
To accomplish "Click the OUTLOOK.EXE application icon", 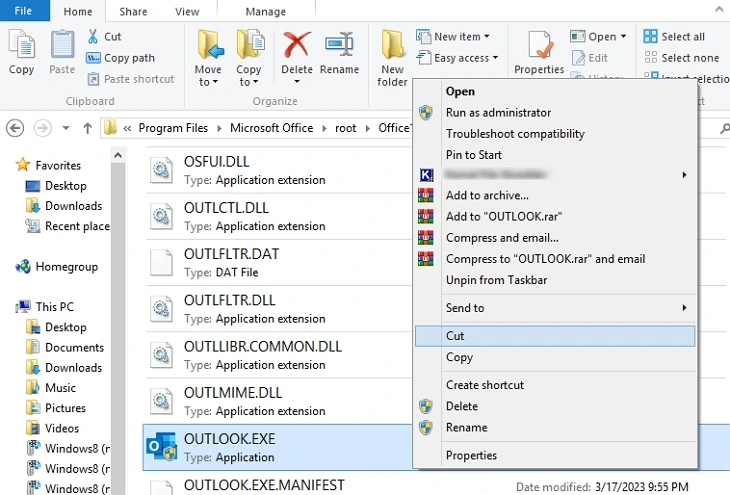I will pos(161,447).
